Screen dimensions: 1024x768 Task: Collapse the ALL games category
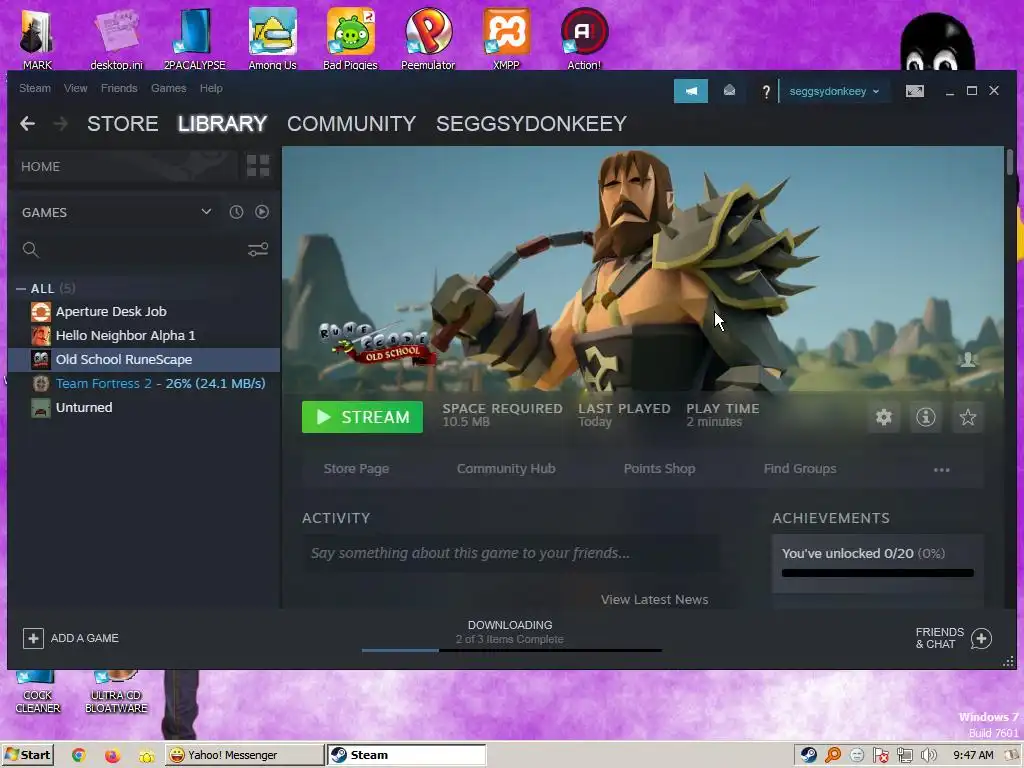tap(21, 289)
